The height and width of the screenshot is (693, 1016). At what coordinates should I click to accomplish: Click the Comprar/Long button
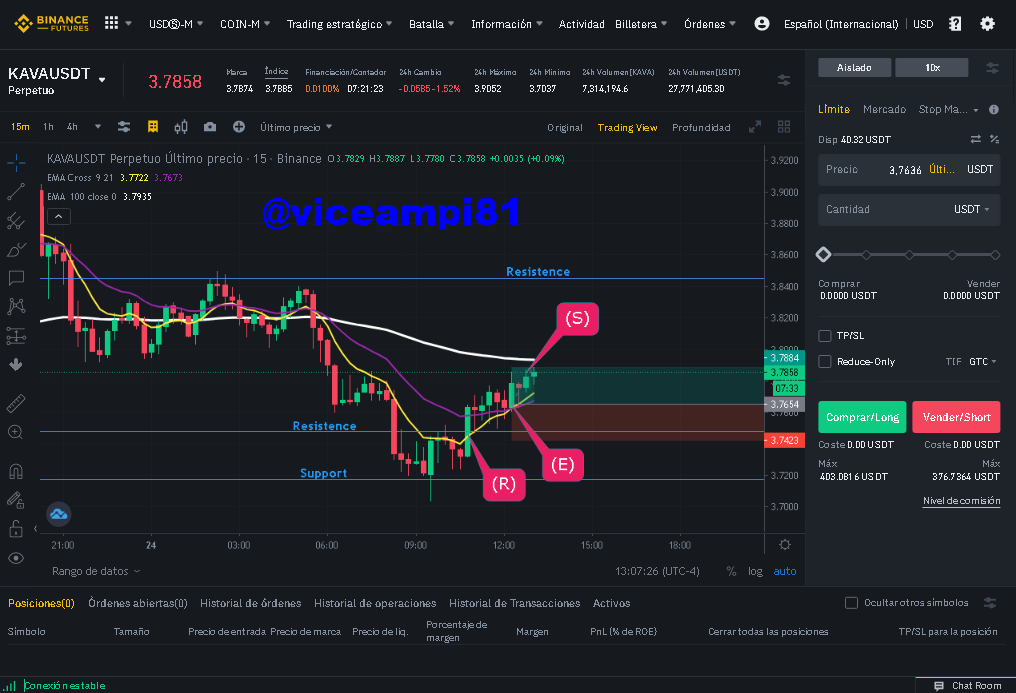click(862, 417)
